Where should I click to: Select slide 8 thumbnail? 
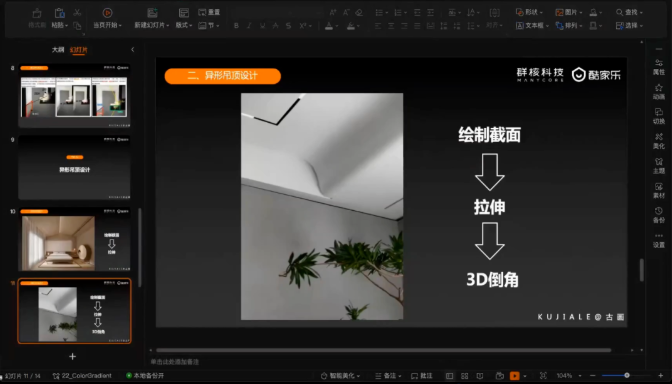coord(74,96)
